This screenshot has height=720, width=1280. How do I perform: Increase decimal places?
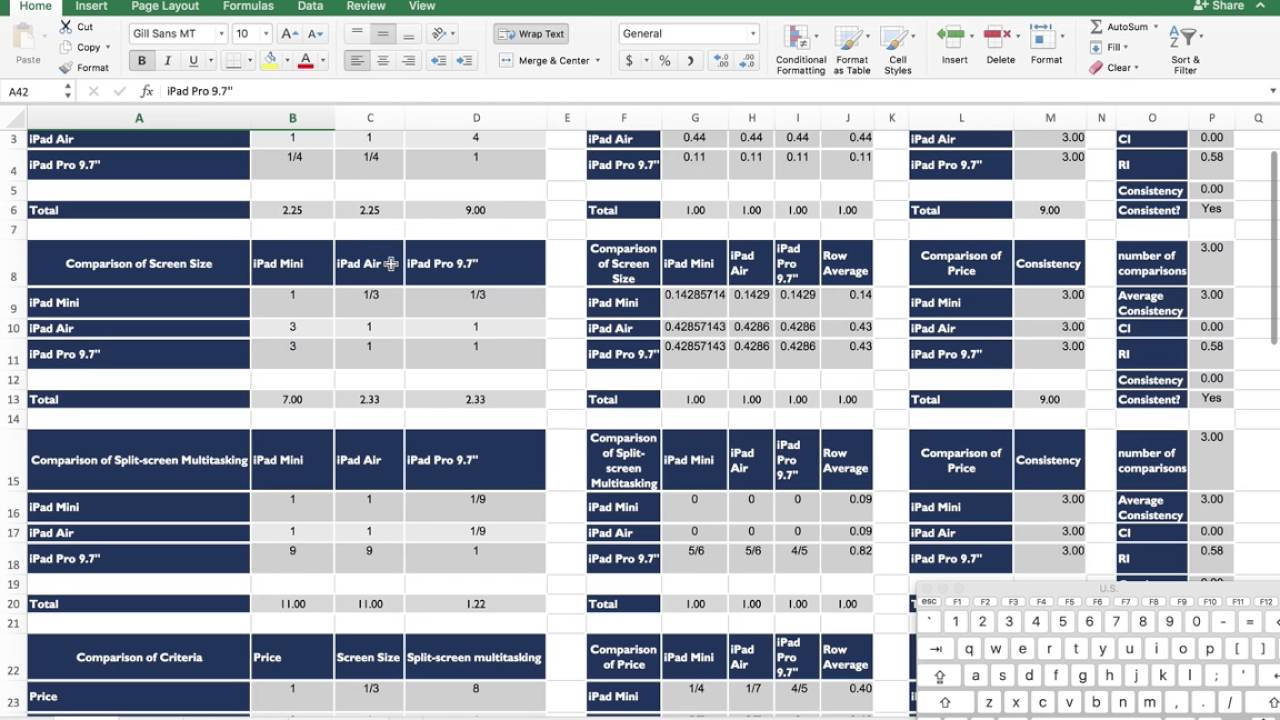tap(720, 61)
